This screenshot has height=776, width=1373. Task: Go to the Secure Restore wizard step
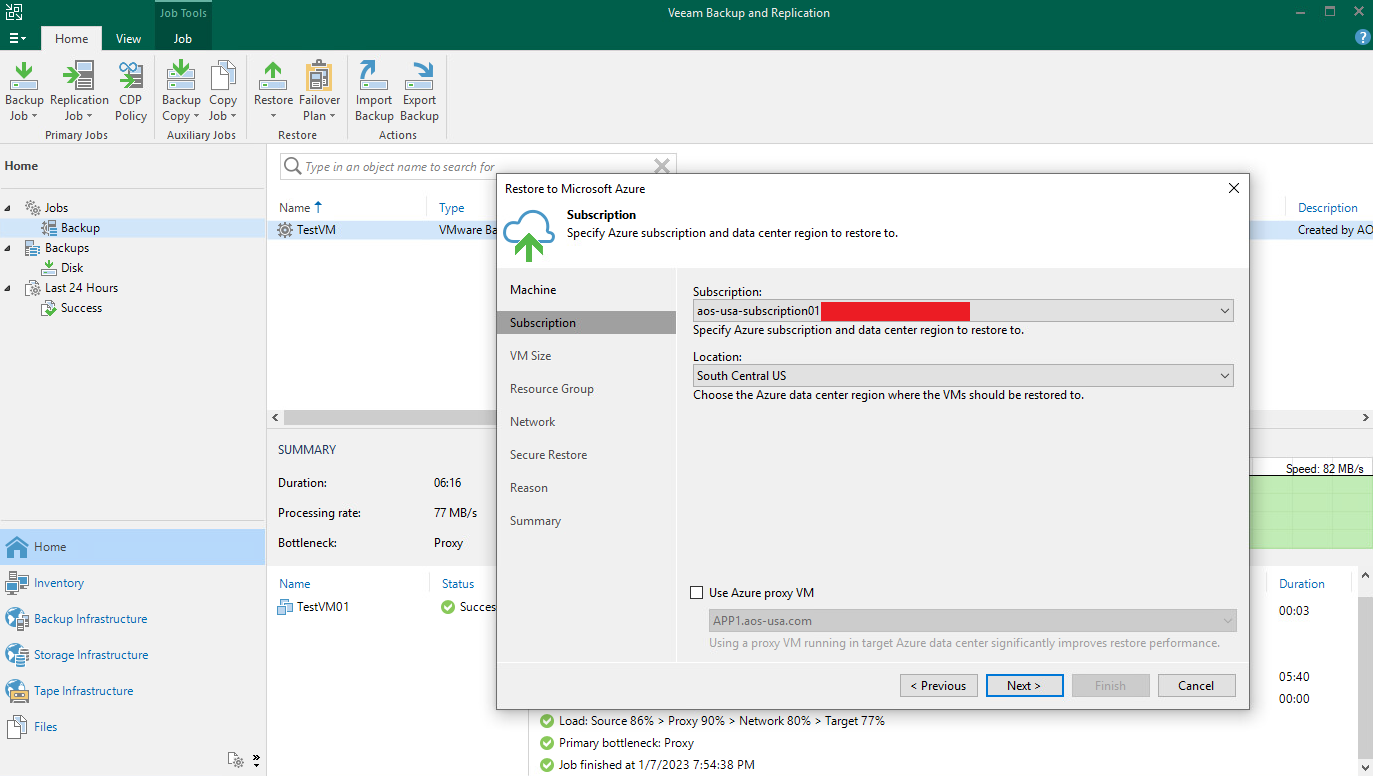click(x=550, y=455)
